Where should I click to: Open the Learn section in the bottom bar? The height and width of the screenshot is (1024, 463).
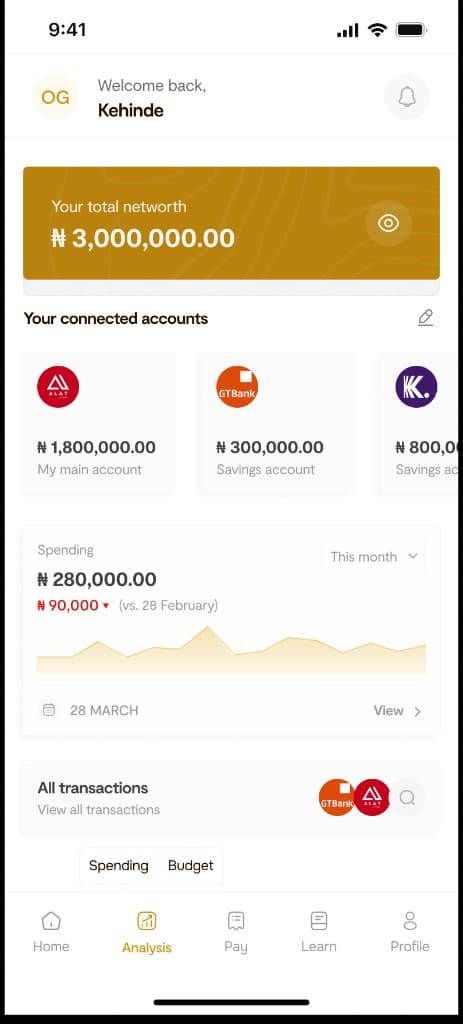(319, 932)
